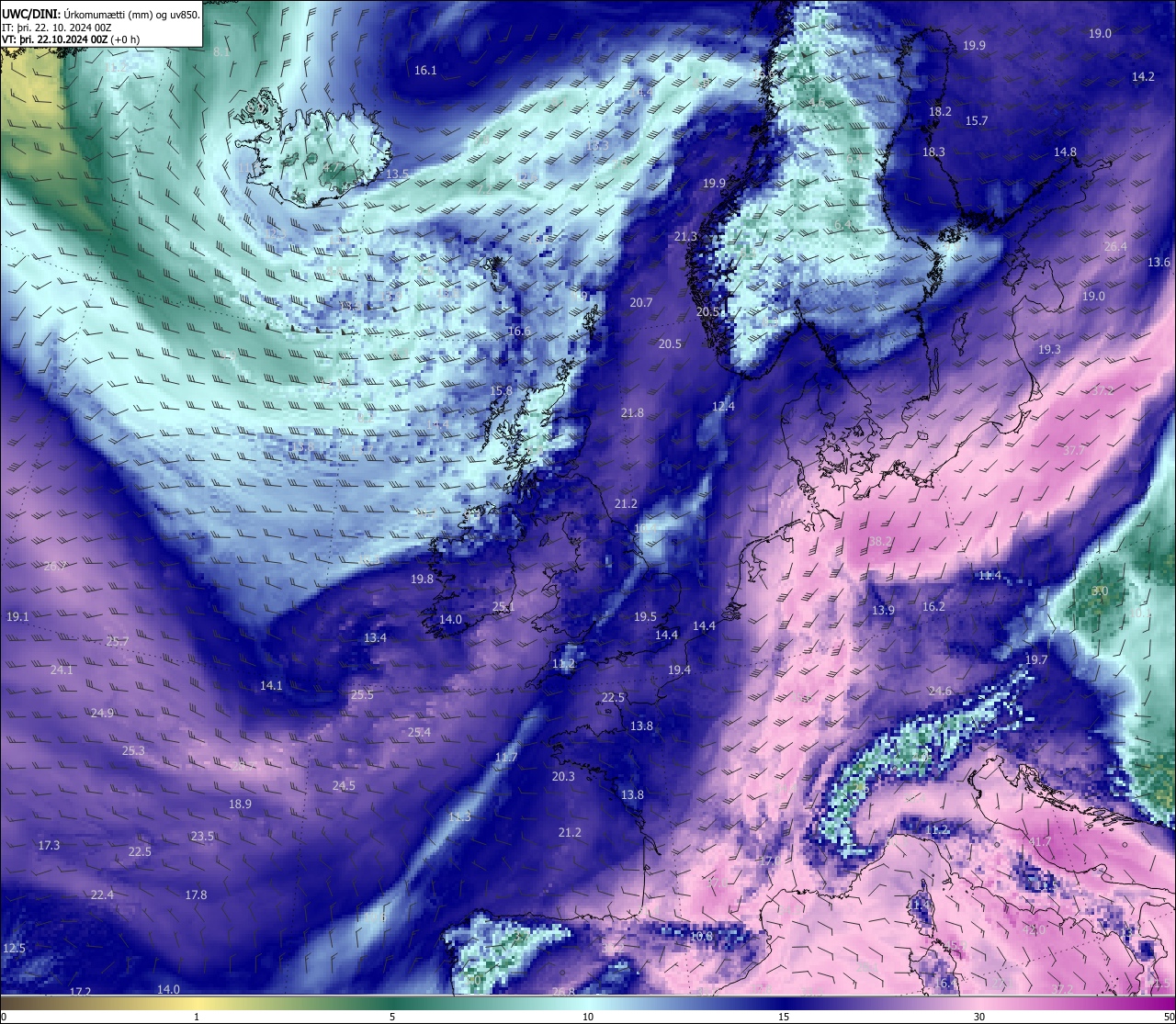1176x1024 pixels.
Task: Select the 15.7 value label
Action: click(x=977, y=121)
